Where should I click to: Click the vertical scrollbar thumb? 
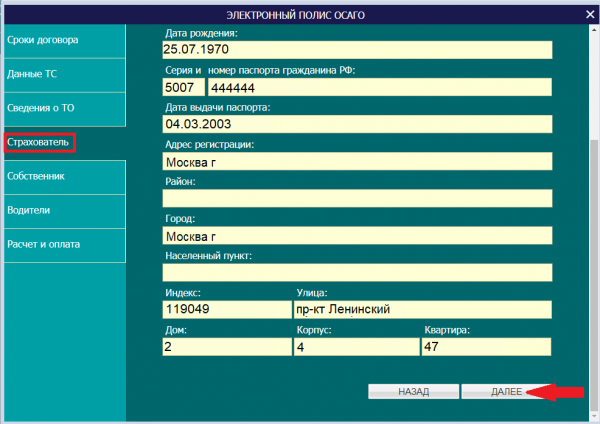pyautogui.click(x=594, y=274)
